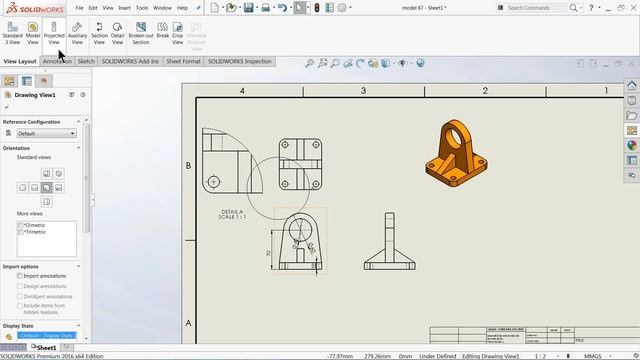Click the Rotate view icon
Screen dimensions: 640x360
pos(360,63)
